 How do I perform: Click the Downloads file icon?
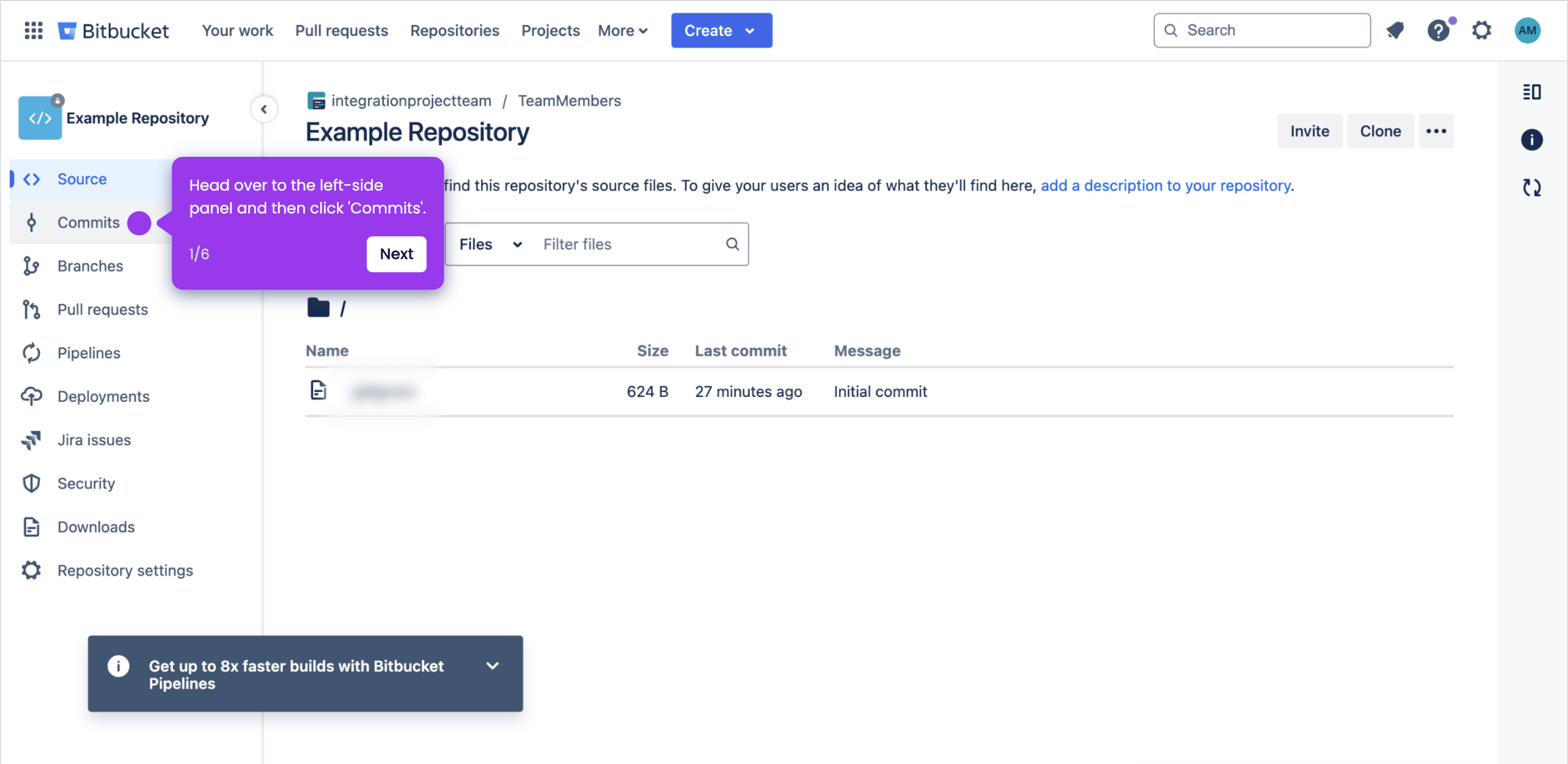click(32, 527)
